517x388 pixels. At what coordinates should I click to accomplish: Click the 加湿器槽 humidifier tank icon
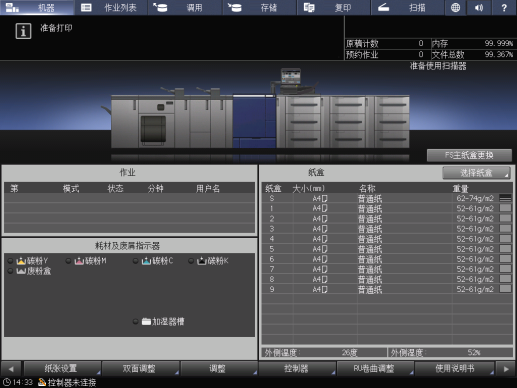click(146, 322)
